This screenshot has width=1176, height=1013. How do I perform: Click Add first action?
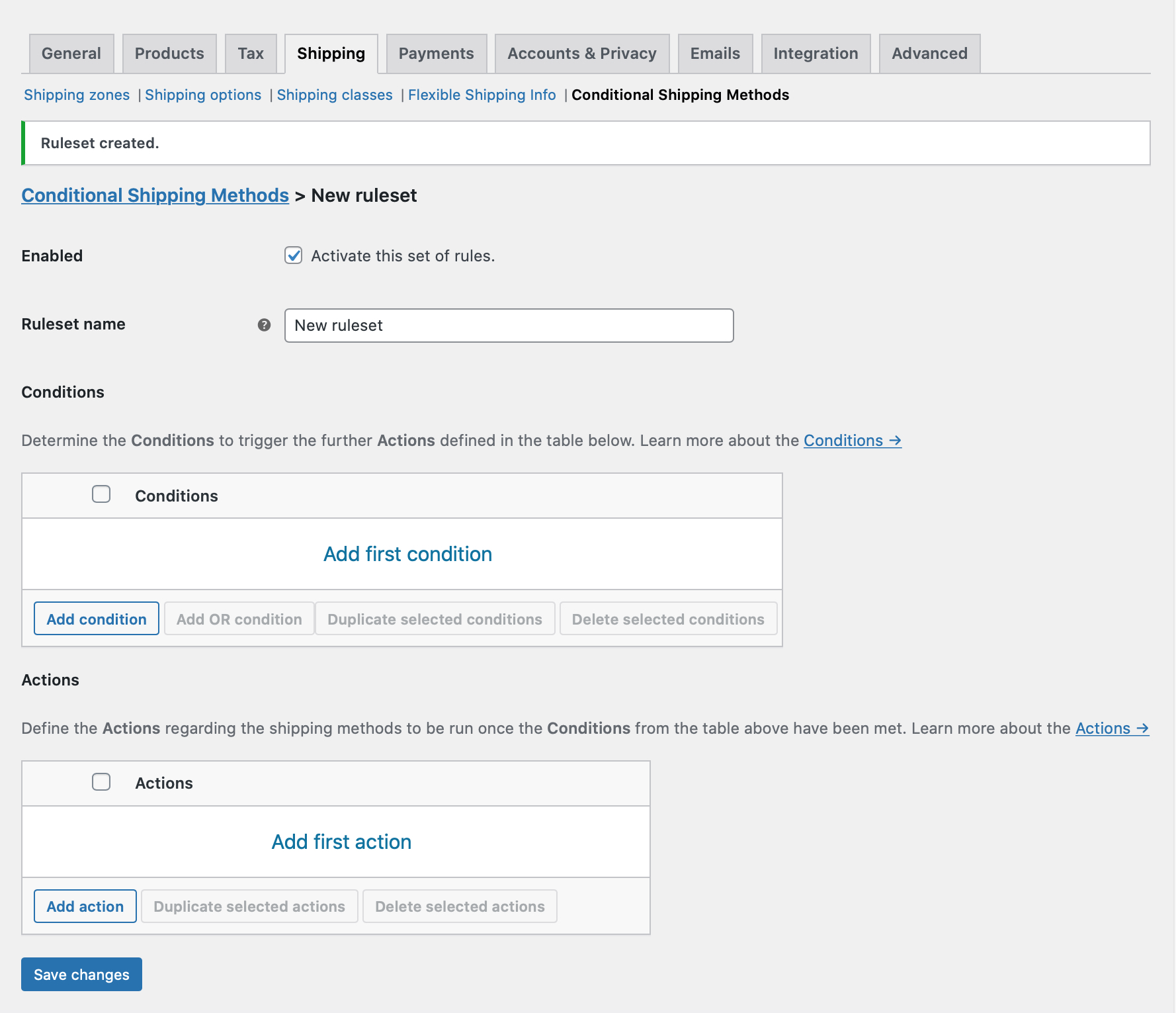click(341, 842)
